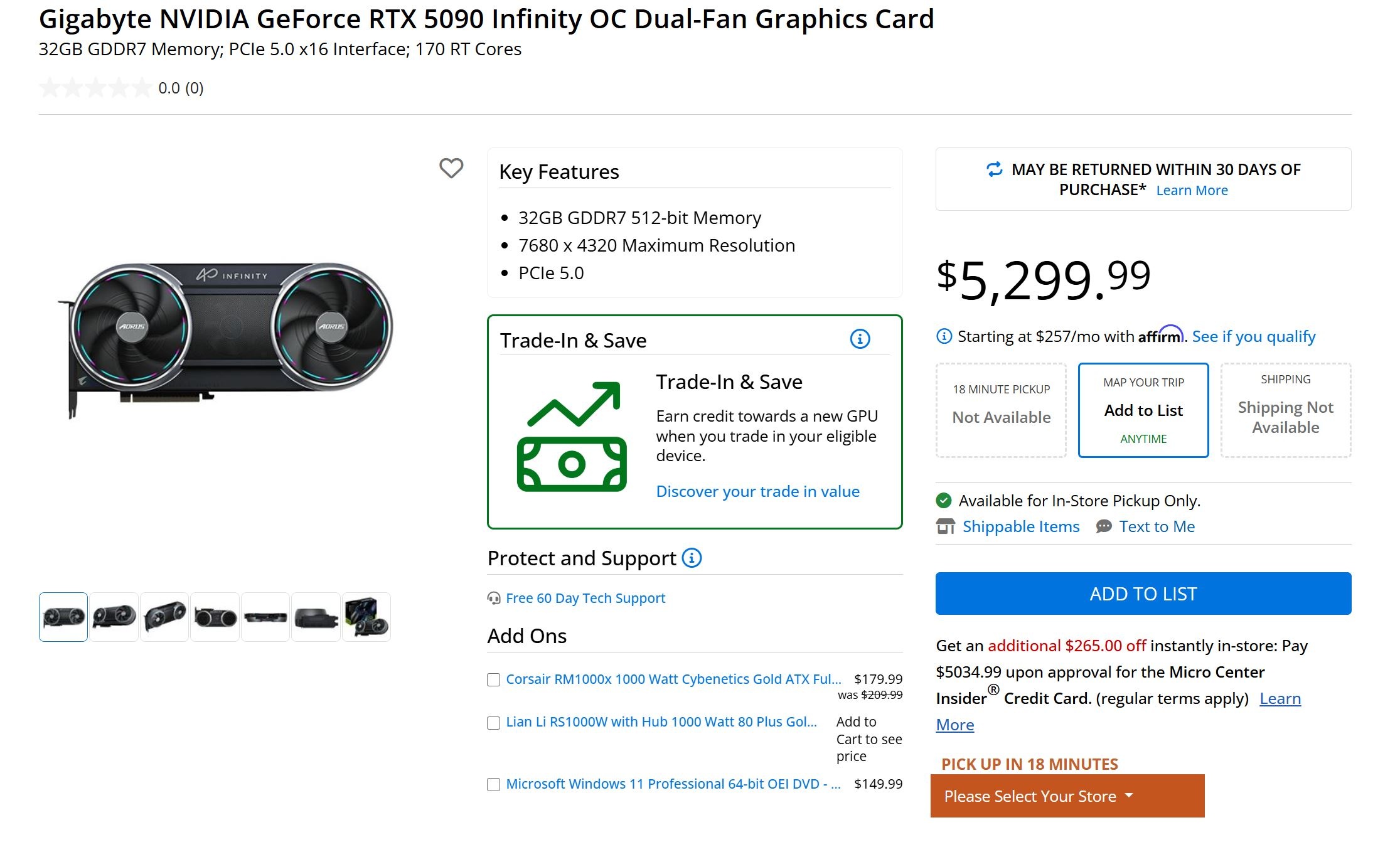Click See if you qualify link
The image size is (1400, 852).
(1254, 336)
